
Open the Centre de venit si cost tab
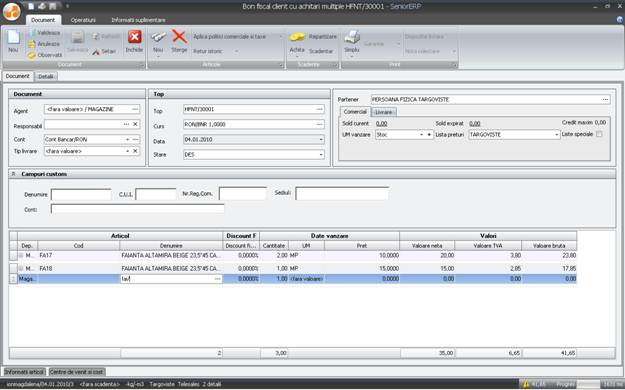tap(77, 372)
